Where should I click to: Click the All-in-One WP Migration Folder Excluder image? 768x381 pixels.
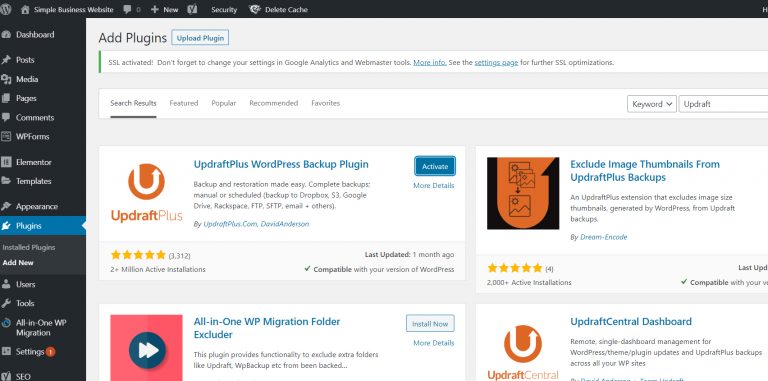coord(146,348)
